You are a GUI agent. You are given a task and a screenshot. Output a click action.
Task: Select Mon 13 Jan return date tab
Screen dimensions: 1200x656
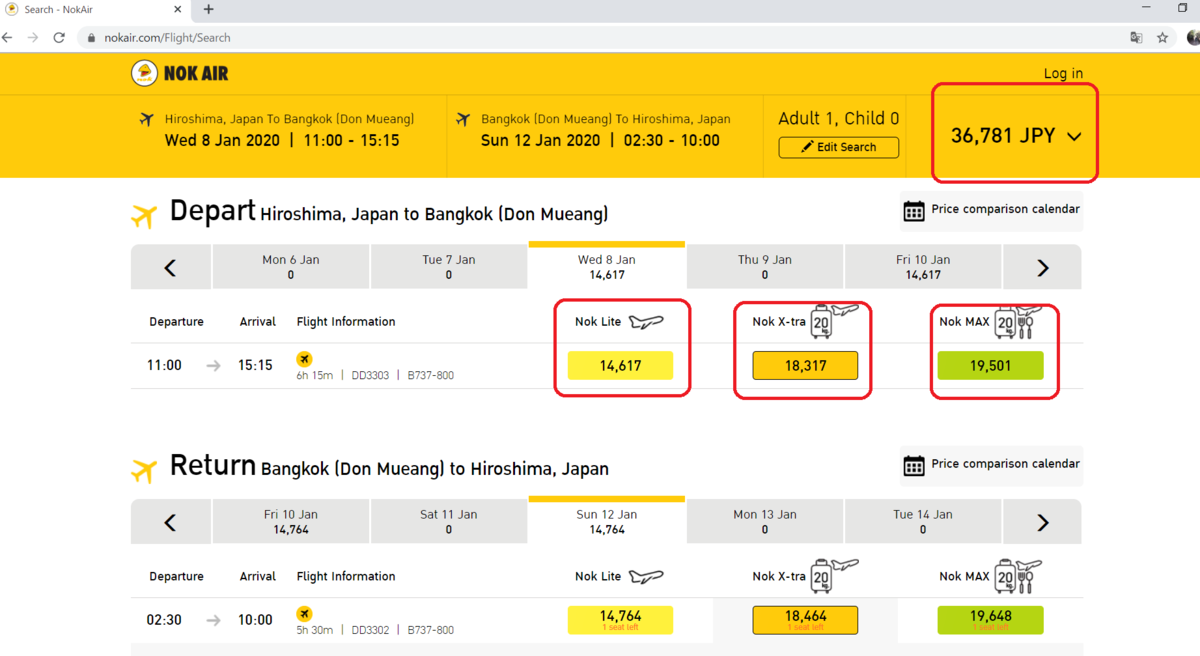click(765, 522)
